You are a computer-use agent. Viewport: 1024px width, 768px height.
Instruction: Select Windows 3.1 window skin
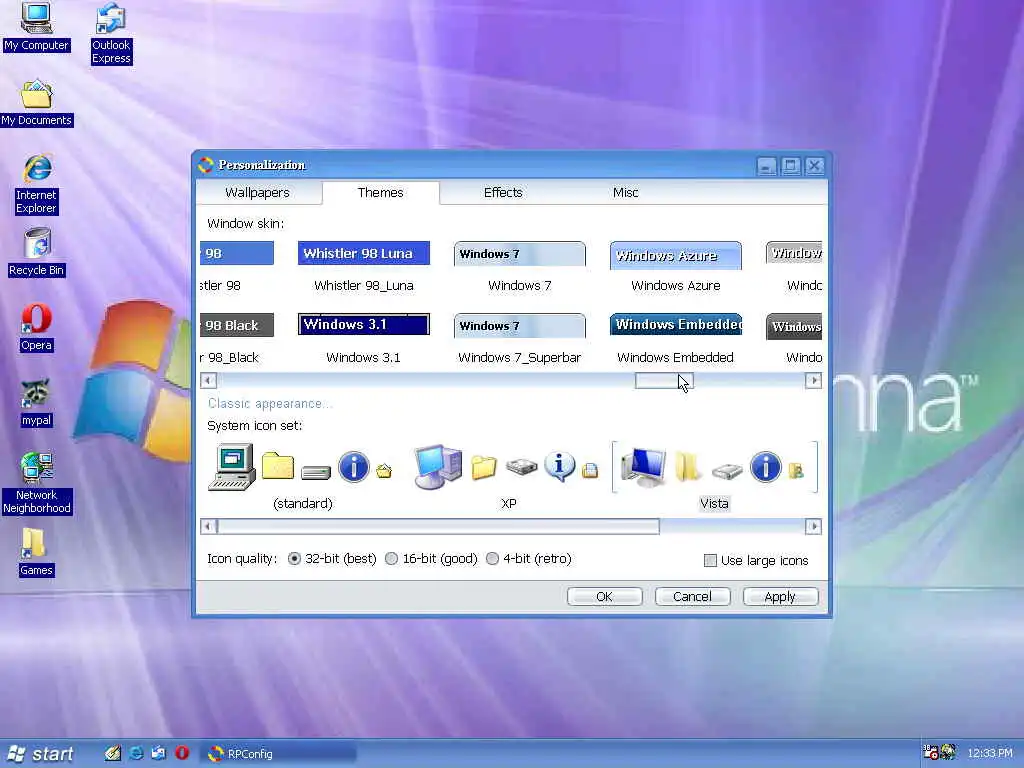point(364,339)
